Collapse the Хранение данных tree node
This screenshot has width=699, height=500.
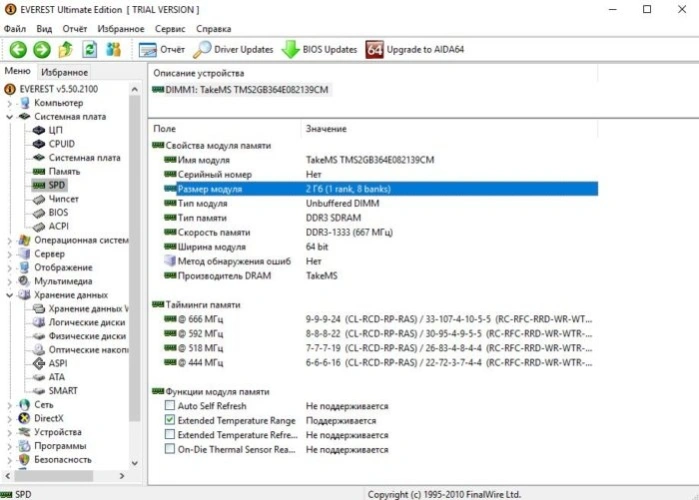tap(9, 295)
